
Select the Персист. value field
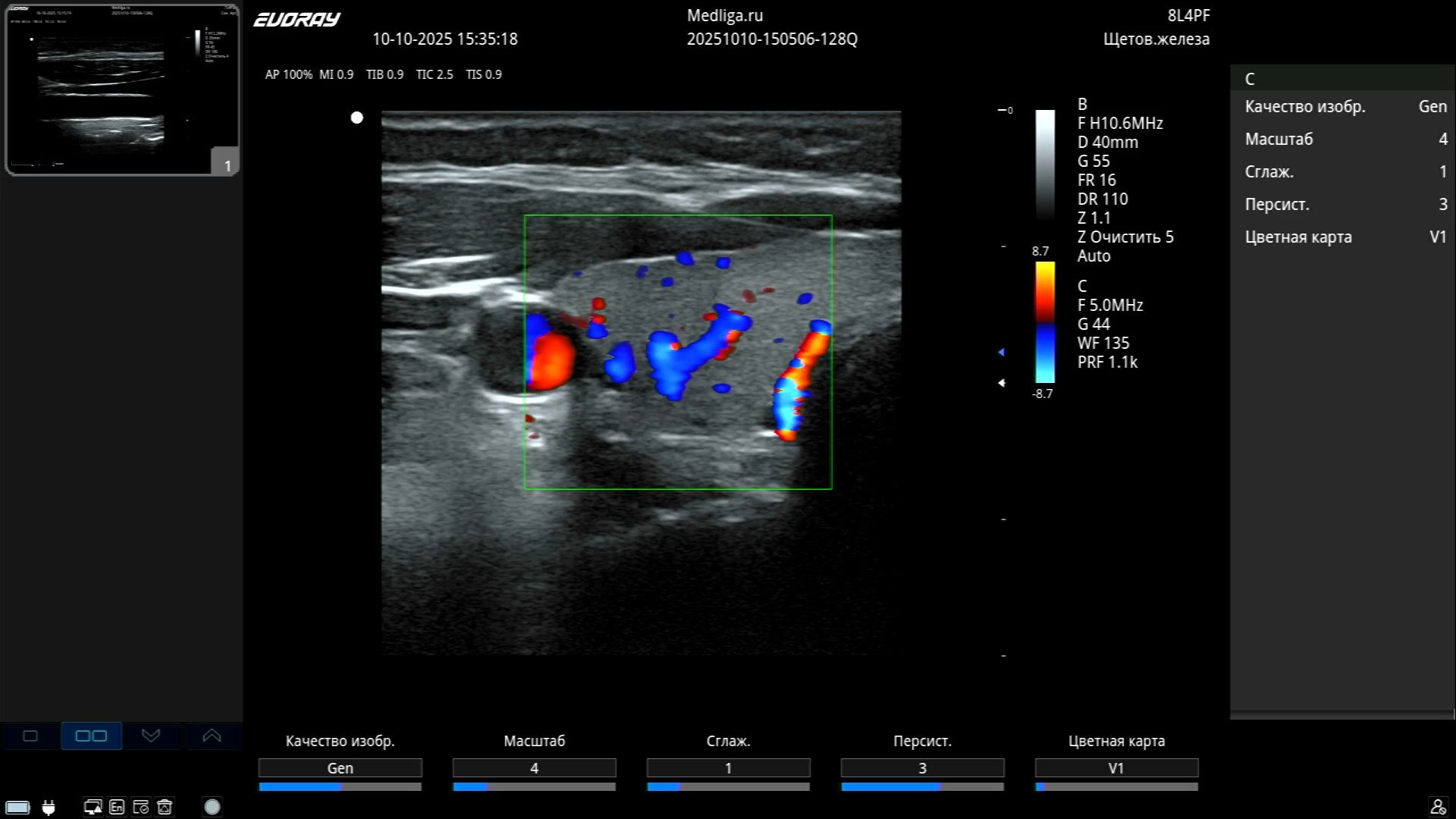(x=922, y=768)
